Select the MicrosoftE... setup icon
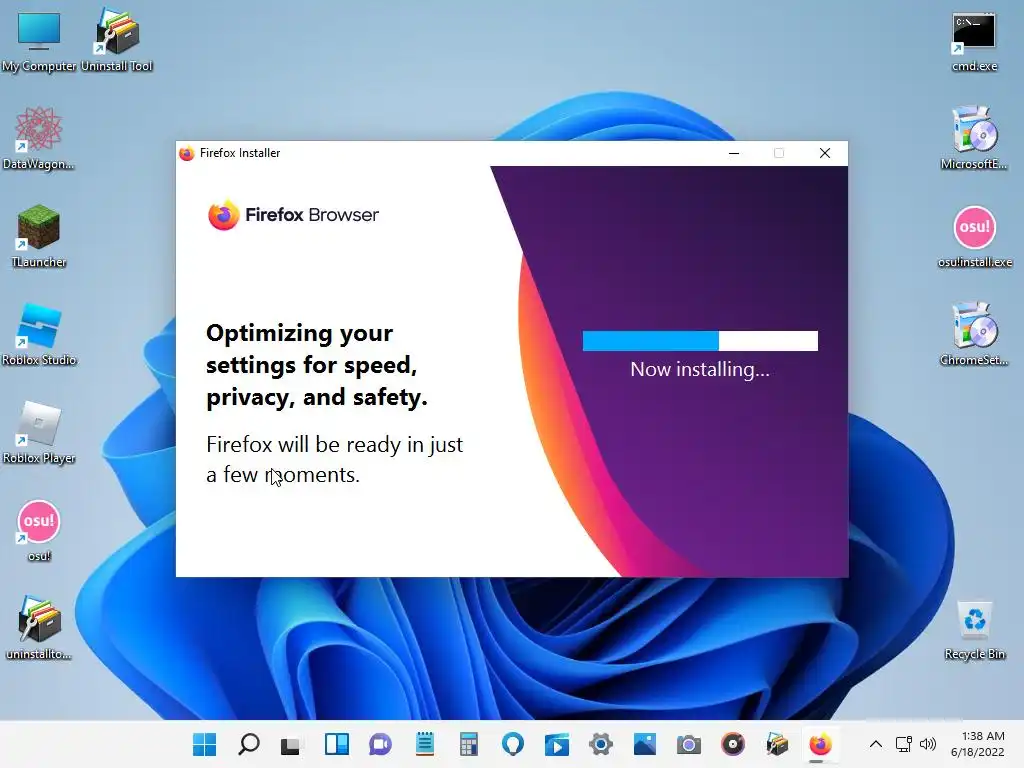Image resolution: width=1024 pixels, height=768 pixels. [x=974, y=138]
